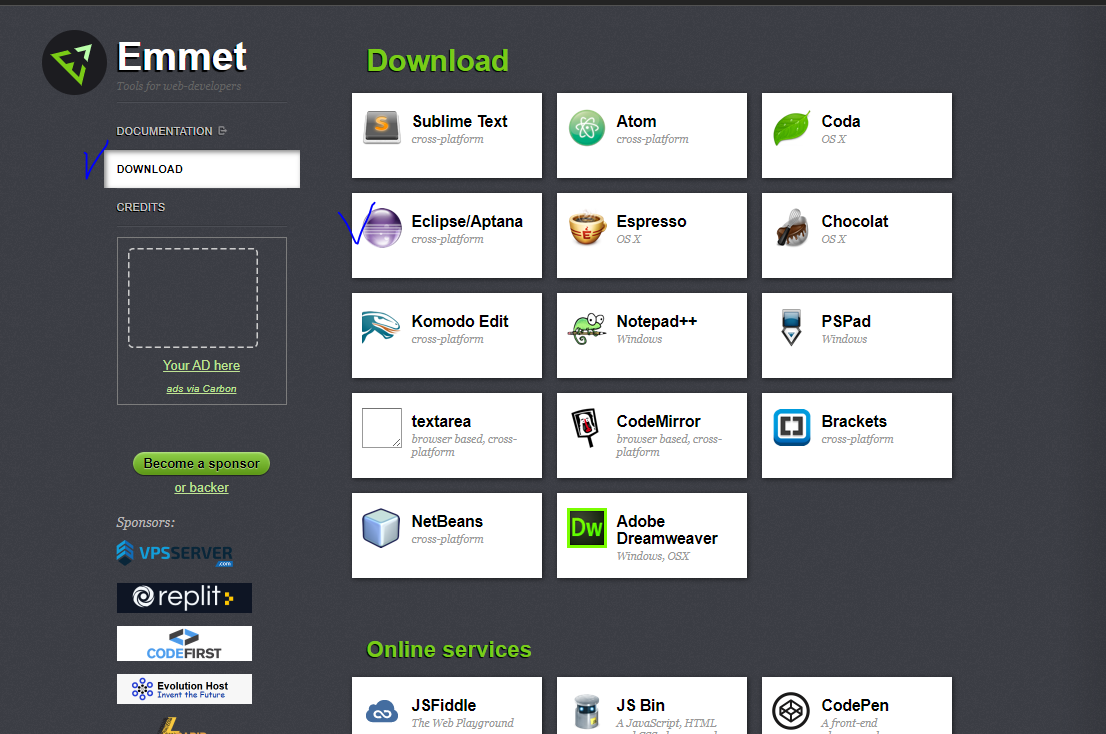
Task: Click the empty ad placeholder box
Action: tap(193, 298)
